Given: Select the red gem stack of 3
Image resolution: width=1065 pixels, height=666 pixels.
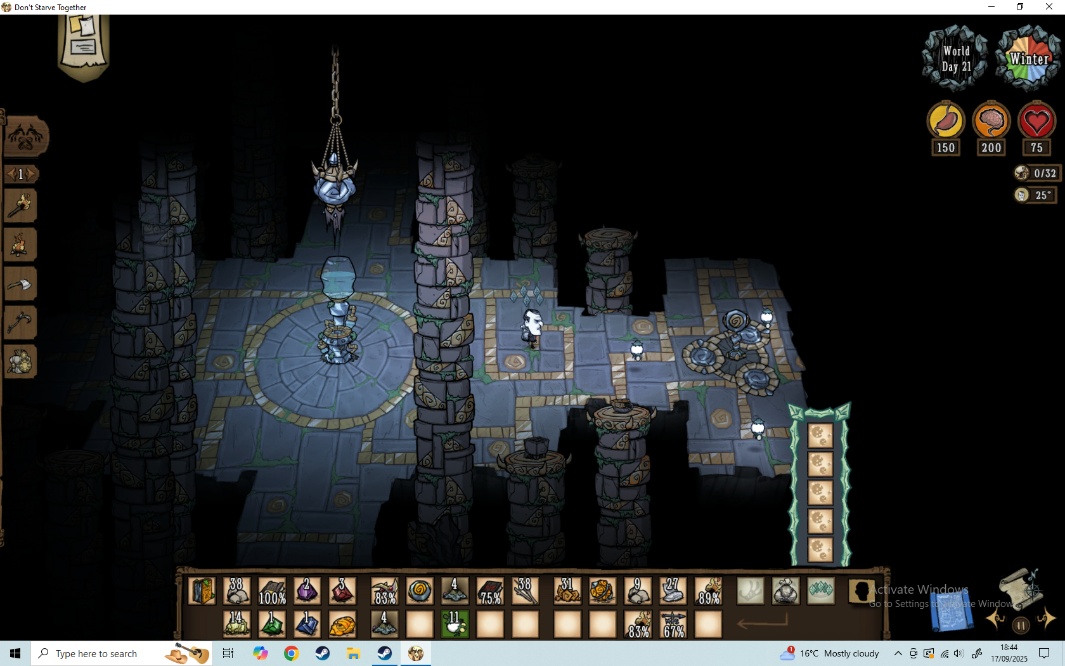Looking at the screenshot, I should point(342,591).
